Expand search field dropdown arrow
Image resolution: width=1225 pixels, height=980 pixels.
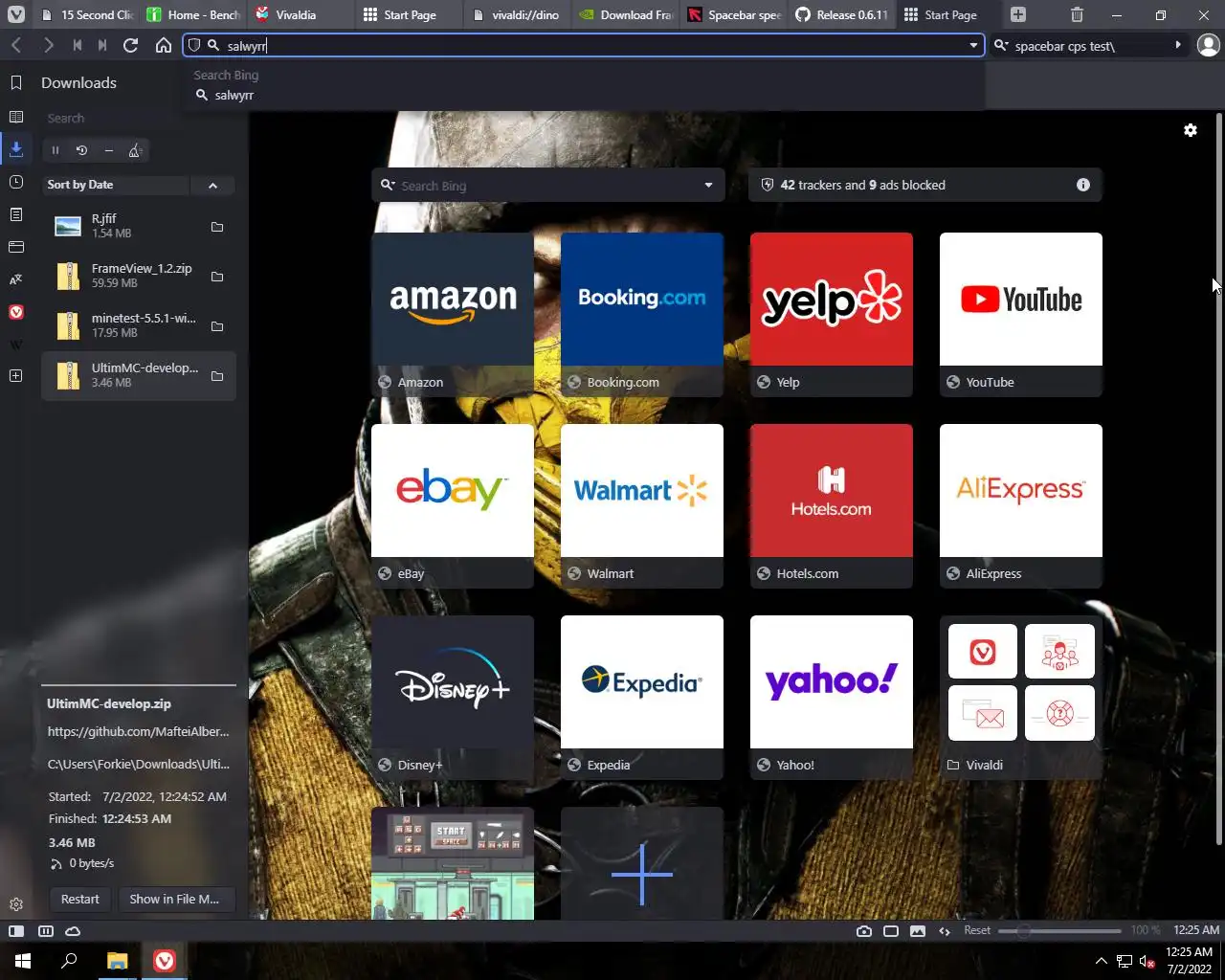click(1178, 45)
